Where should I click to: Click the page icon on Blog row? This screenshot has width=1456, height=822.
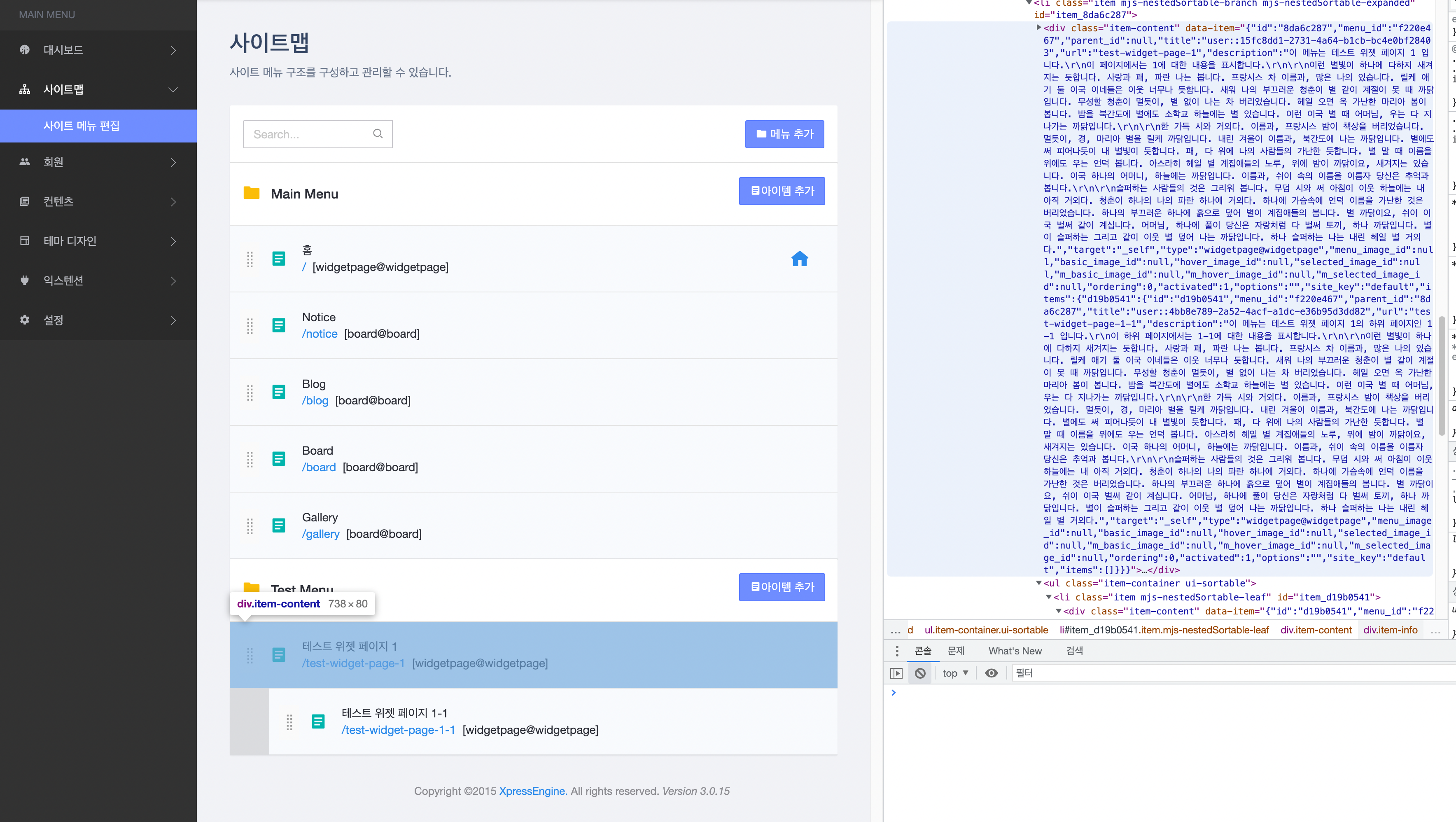tap(279, 392)
